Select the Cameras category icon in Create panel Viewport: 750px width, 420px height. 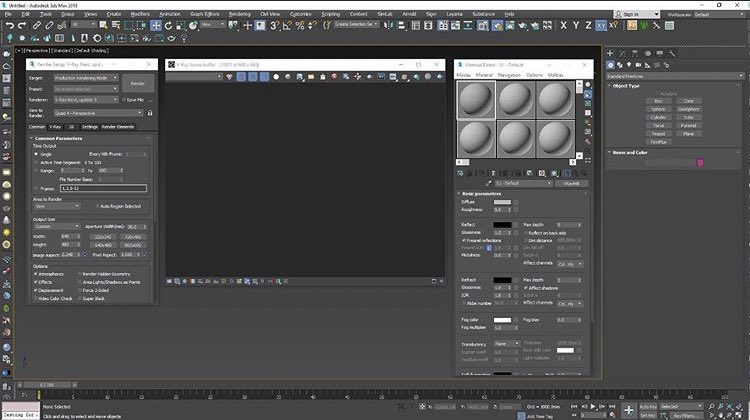638,65
